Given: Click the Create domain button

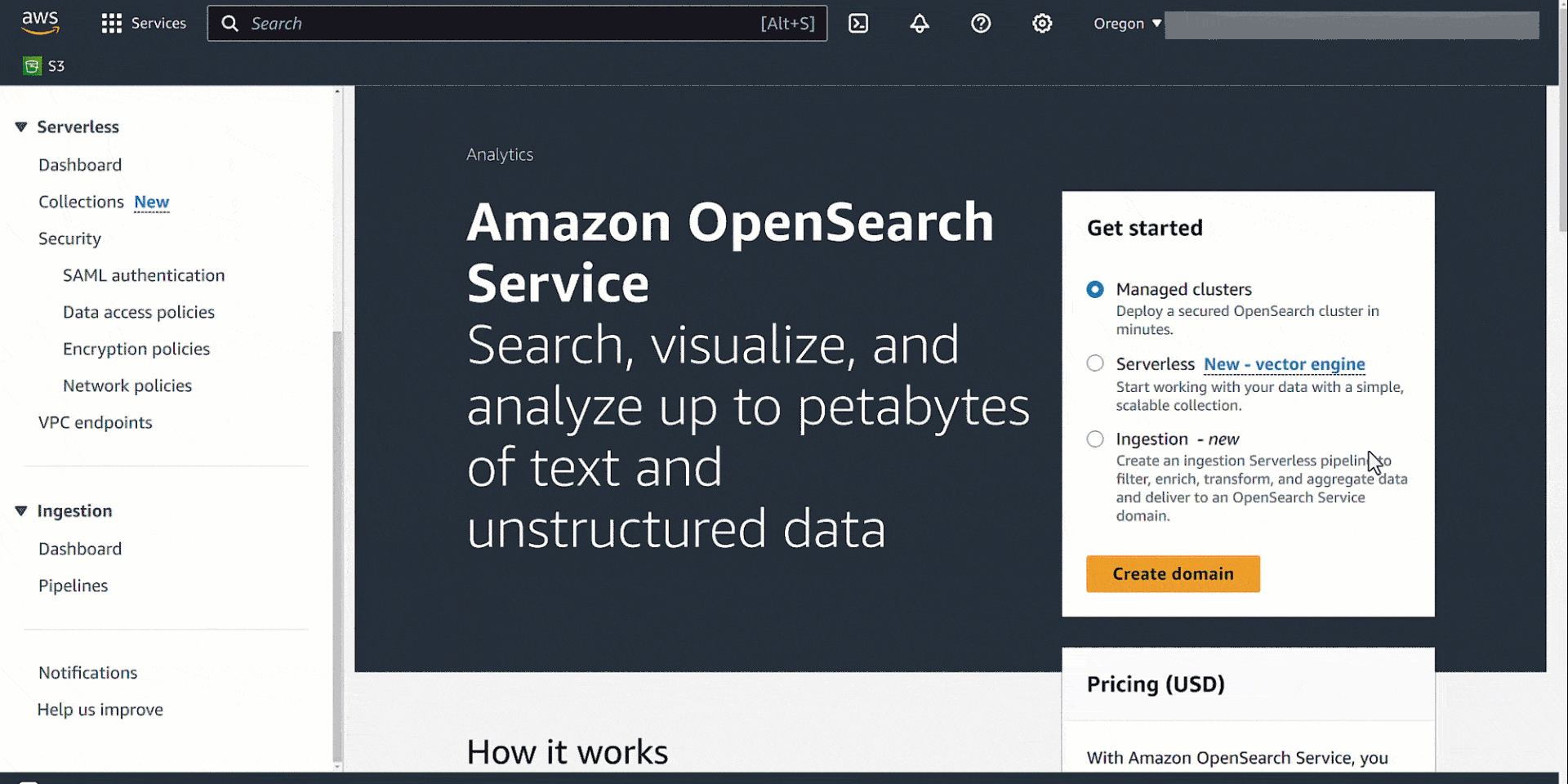Looking at the screenshot, I should 1173,573.
